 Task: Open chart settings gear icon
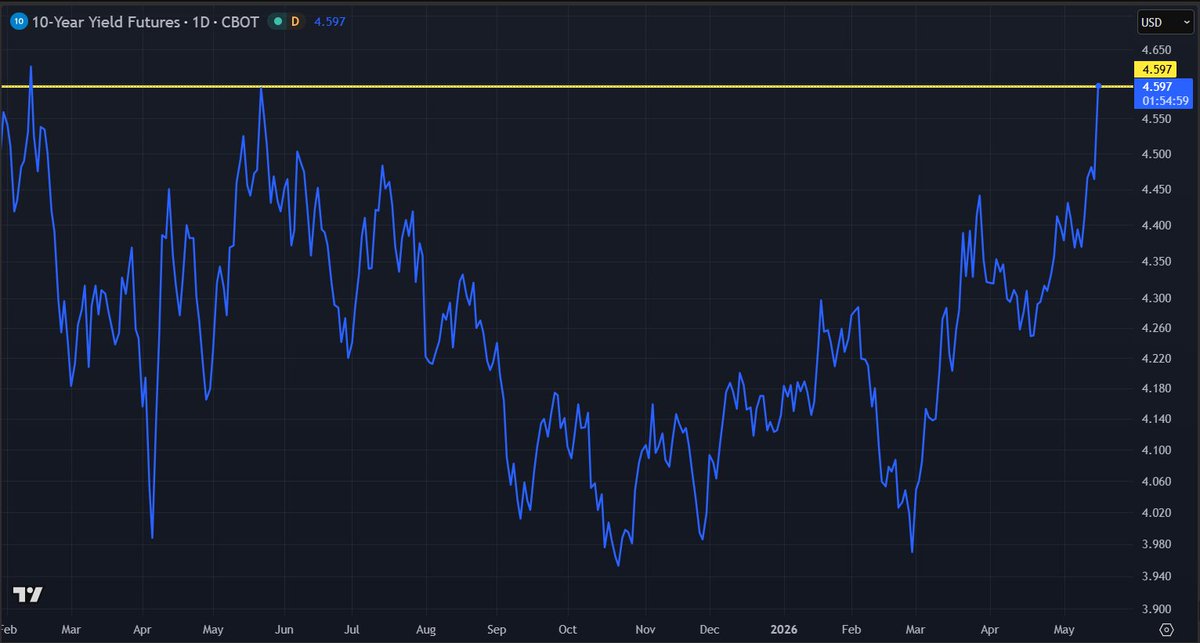(1165, 629)
